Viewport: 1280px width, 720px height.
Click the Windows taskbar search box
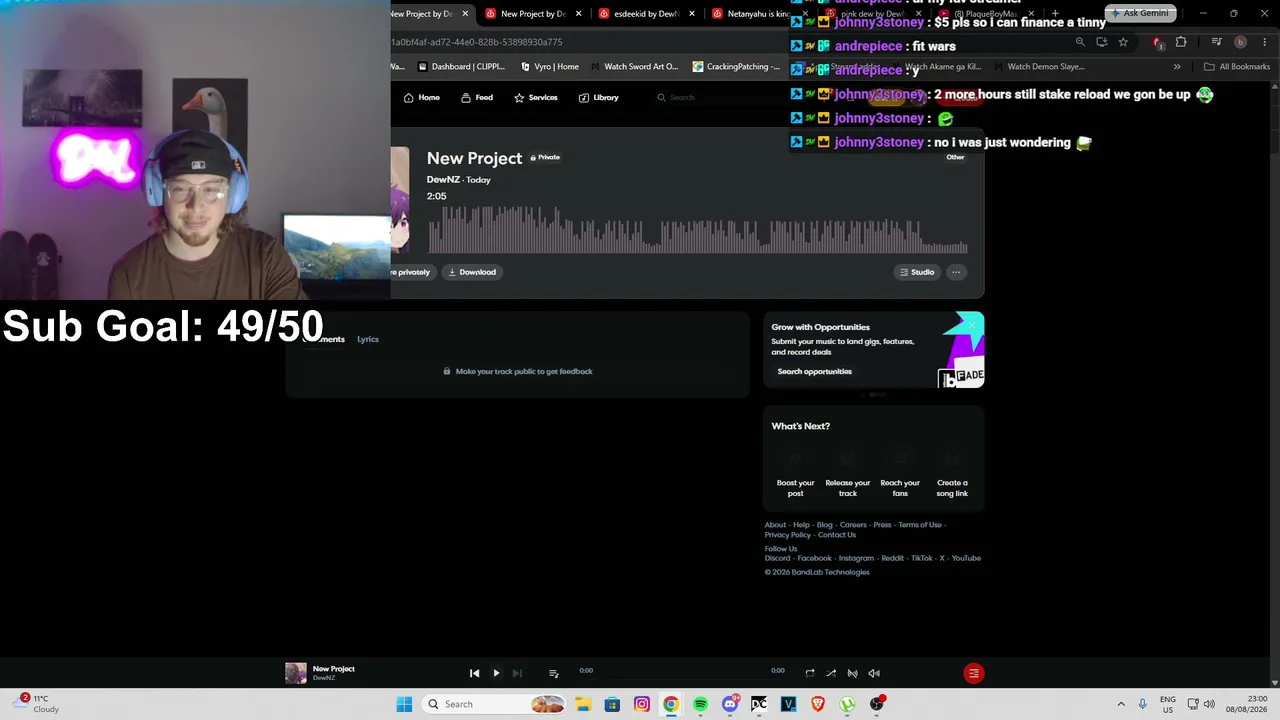click(493, 704)
